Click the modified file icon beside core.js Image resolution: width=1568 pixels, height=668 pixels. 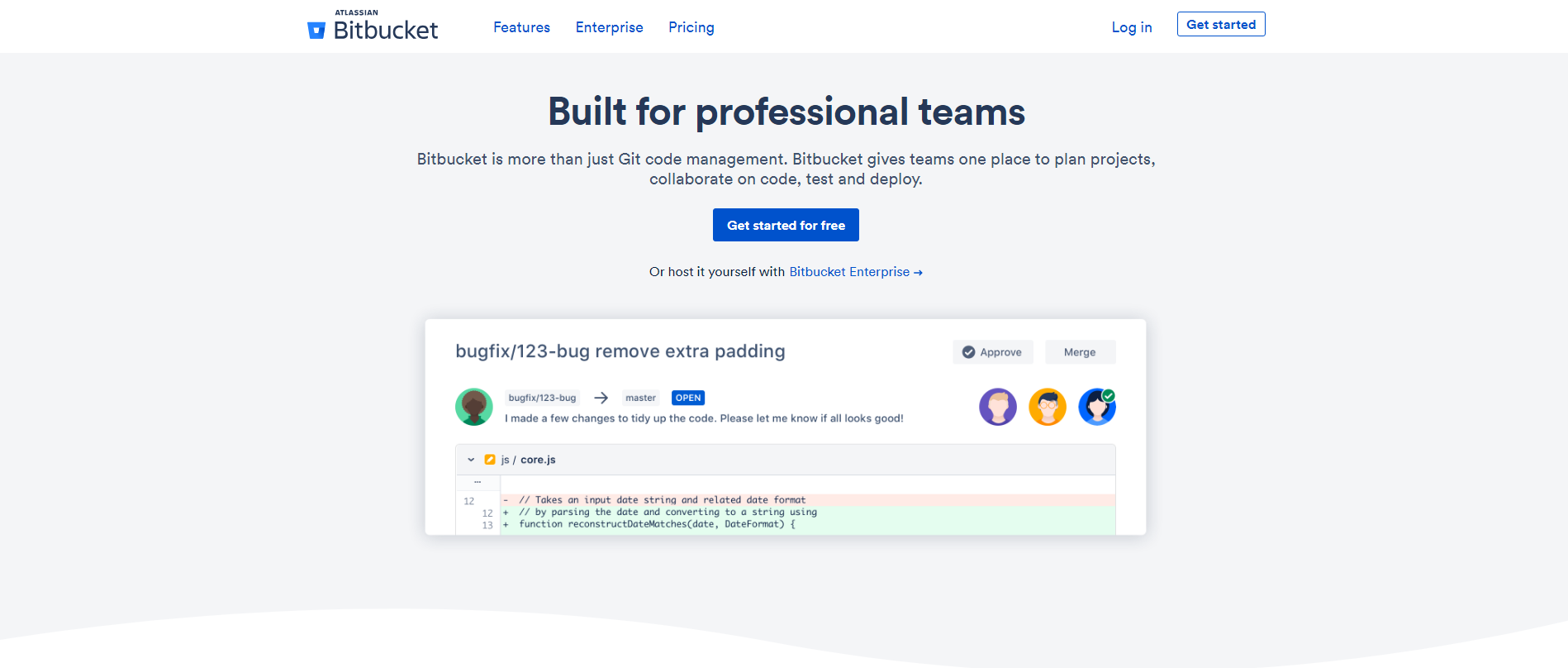coord(490,460)
